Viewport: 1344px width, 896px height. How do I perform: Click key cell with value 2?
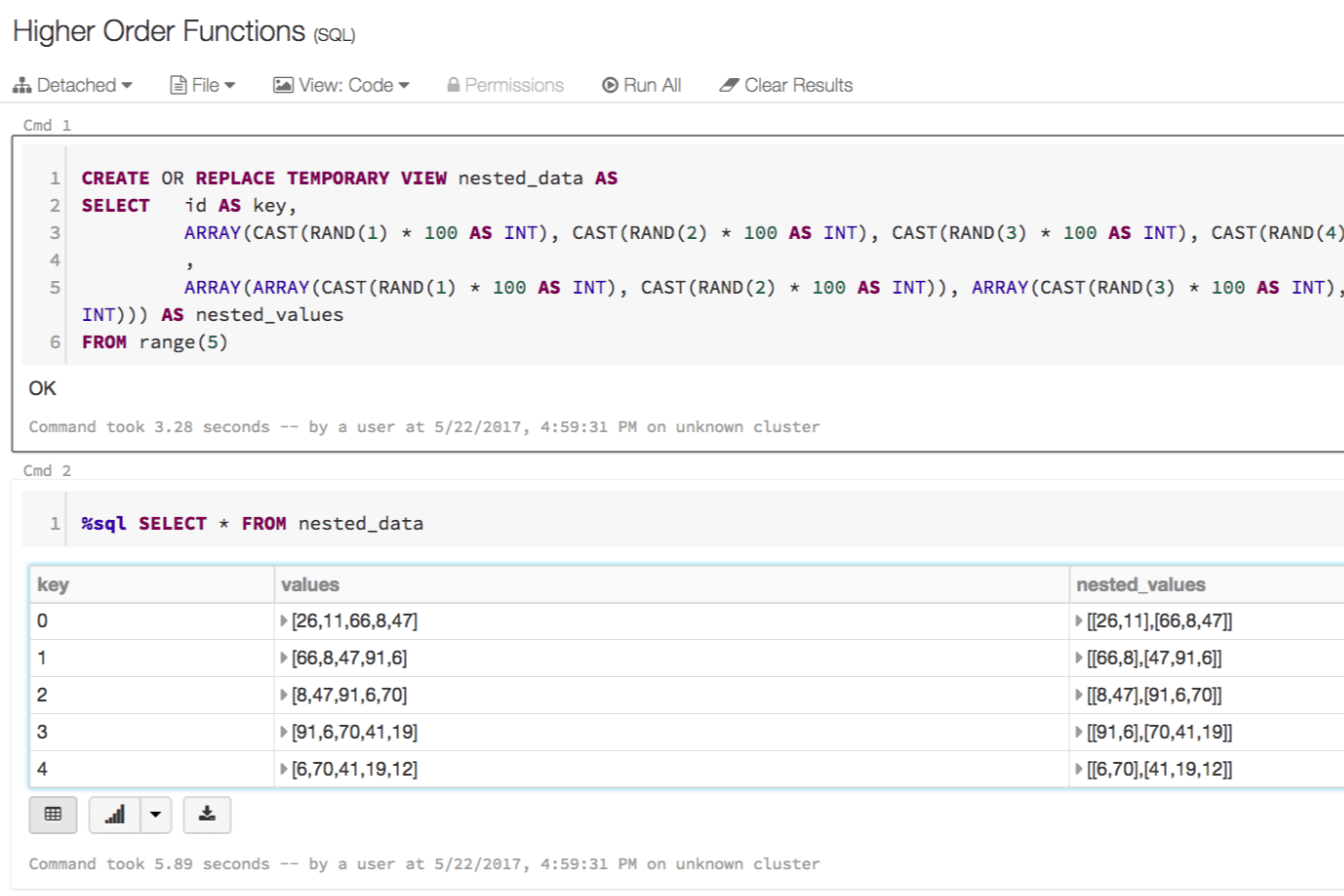point(152,696)
